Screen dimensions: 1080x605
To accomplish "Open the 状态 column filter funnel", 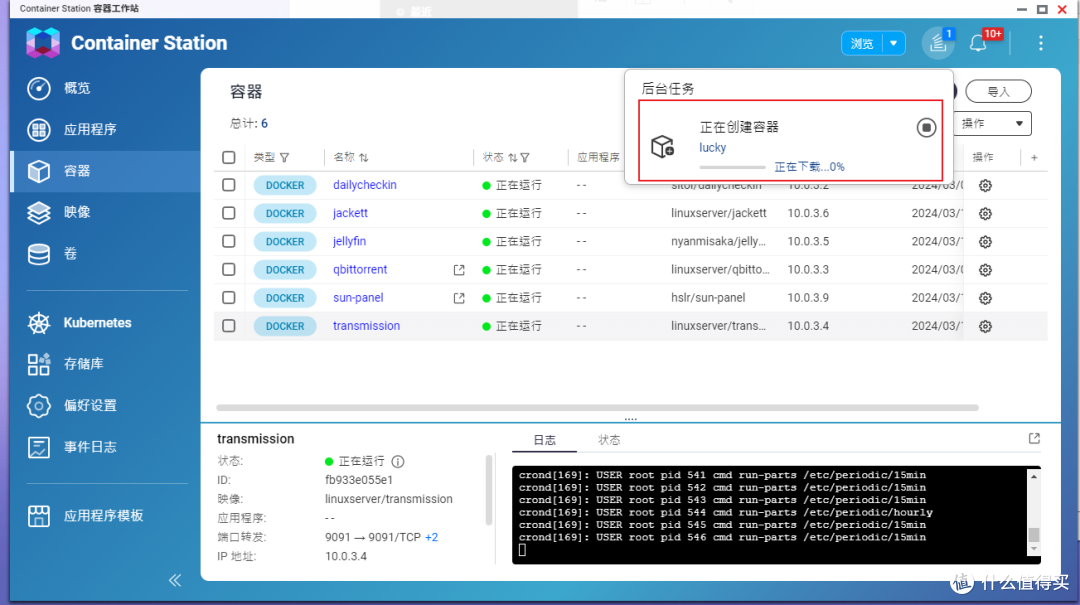I will (x=525, y=158).
